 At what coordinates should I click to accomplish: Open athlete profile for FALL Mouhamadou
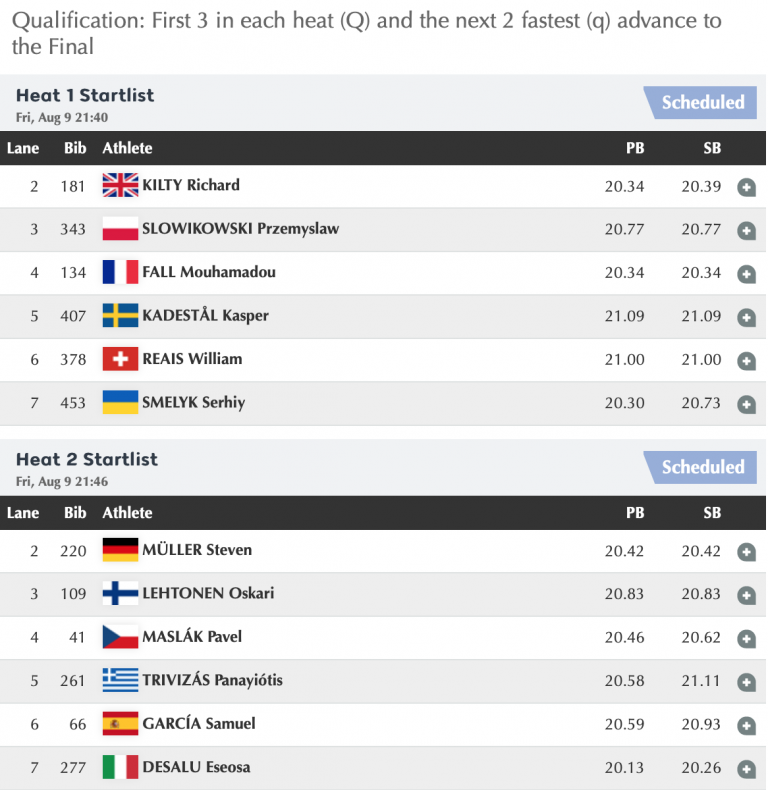coord(209,272)
